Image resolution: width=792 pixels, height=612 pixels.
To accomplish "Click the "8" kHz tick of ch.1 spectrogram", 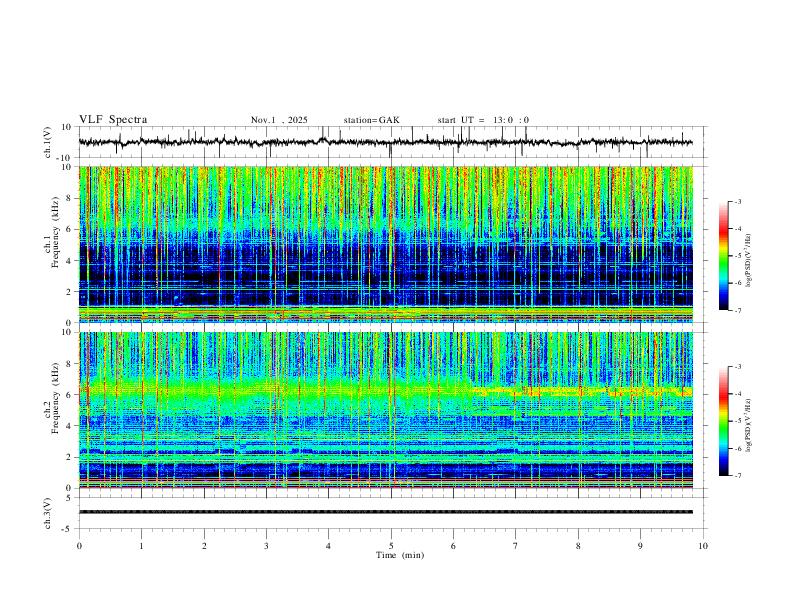I will tap(70, 198).
